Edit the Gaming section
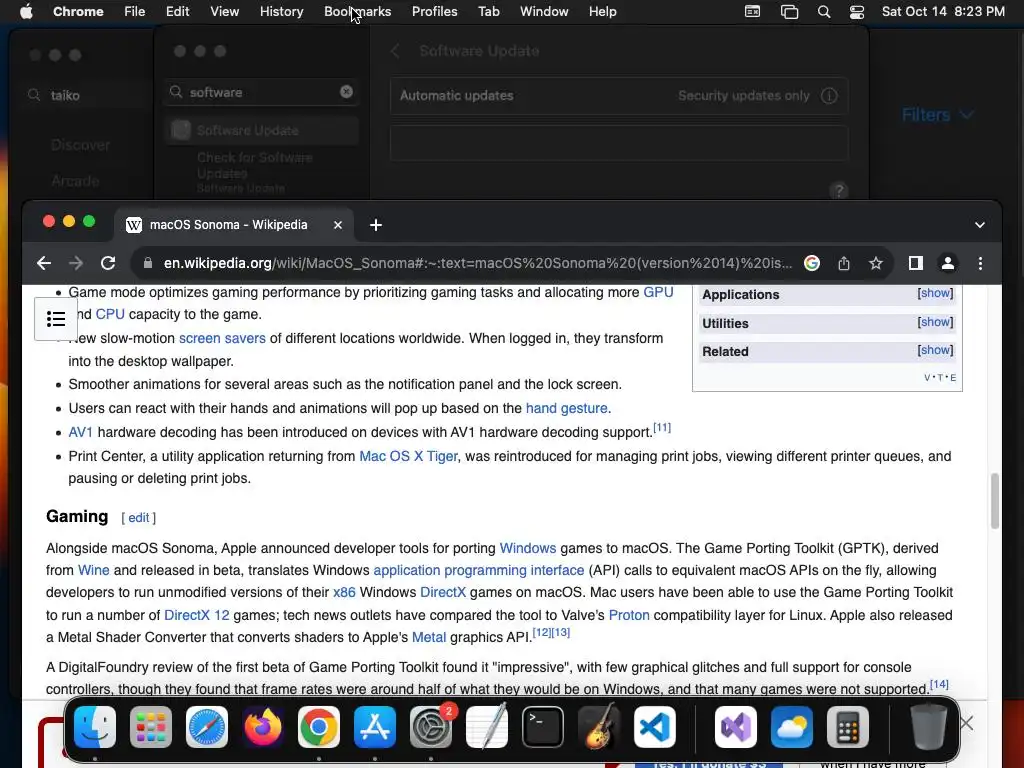Screen dimensions: 1024x768 click(x=138, y=518)
